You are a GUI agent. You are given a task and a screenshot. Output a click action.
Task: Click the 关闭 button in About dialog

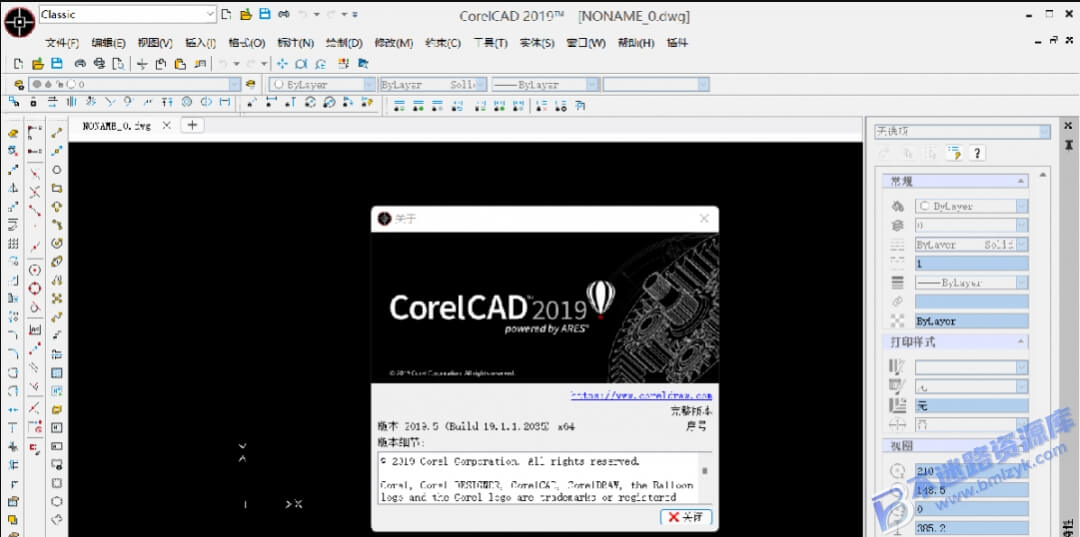point(686,517)
